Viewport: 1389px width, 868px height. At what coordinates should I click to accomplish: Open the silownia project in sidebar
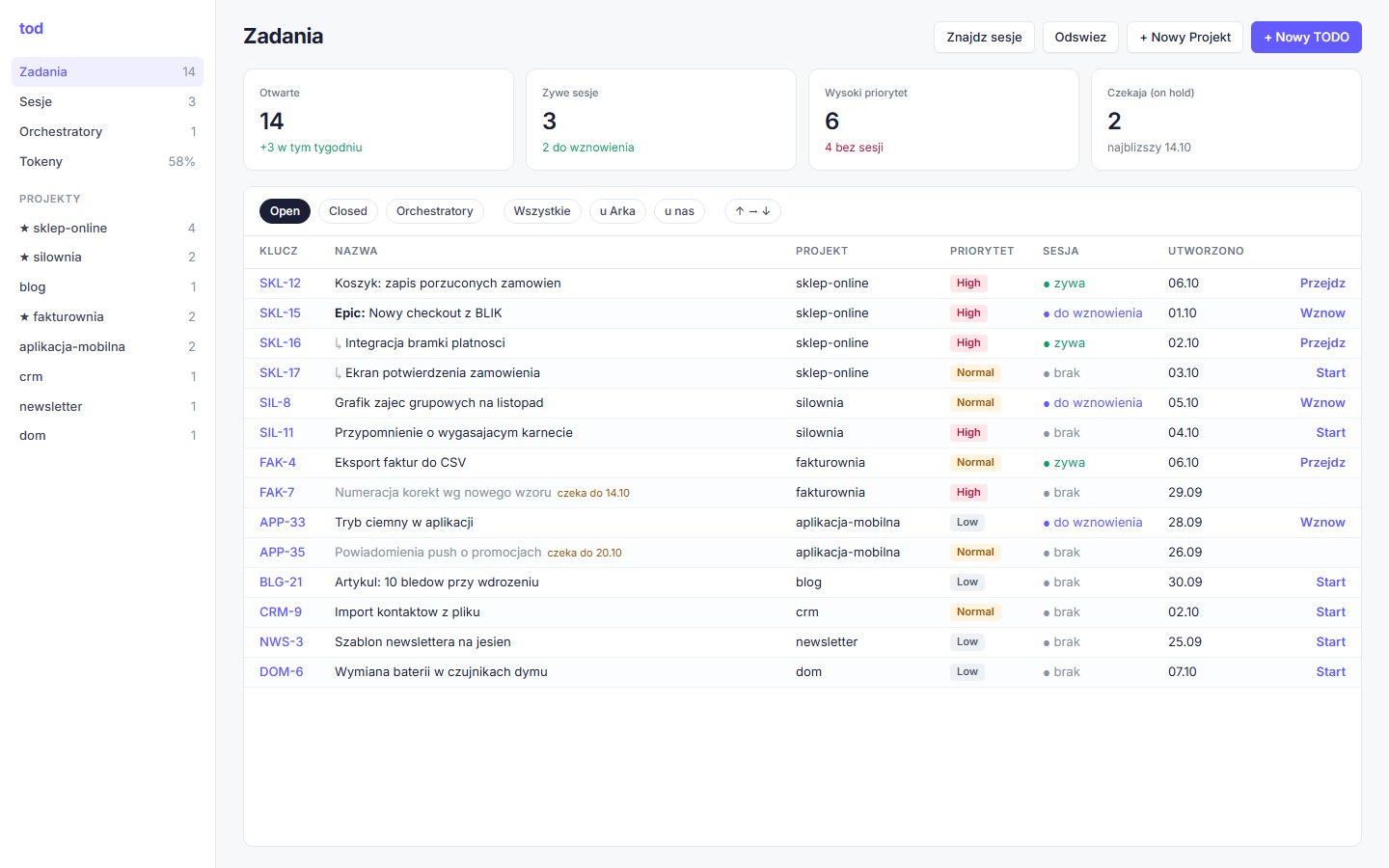[x=107, y=257]
